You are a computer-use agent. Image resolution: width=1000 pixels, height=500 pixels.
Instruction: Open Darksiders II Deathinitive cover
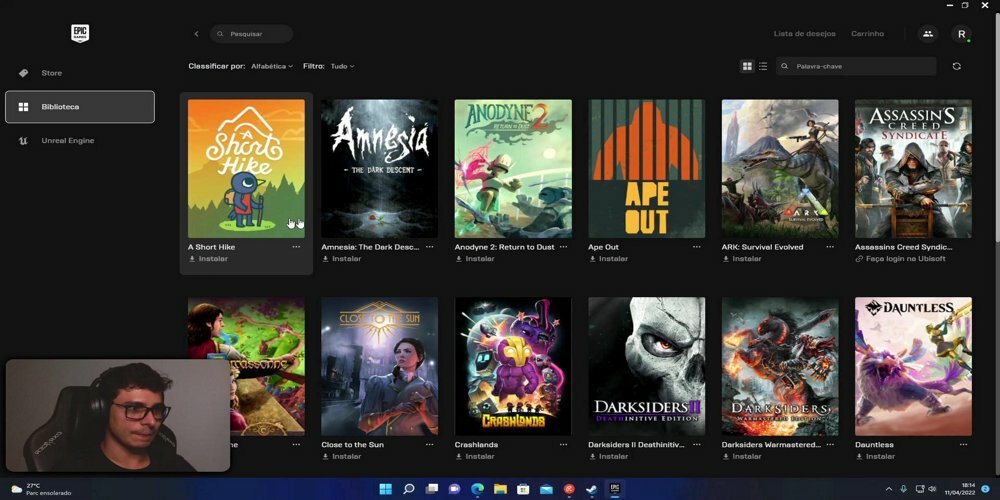click(x=647, y=366)
